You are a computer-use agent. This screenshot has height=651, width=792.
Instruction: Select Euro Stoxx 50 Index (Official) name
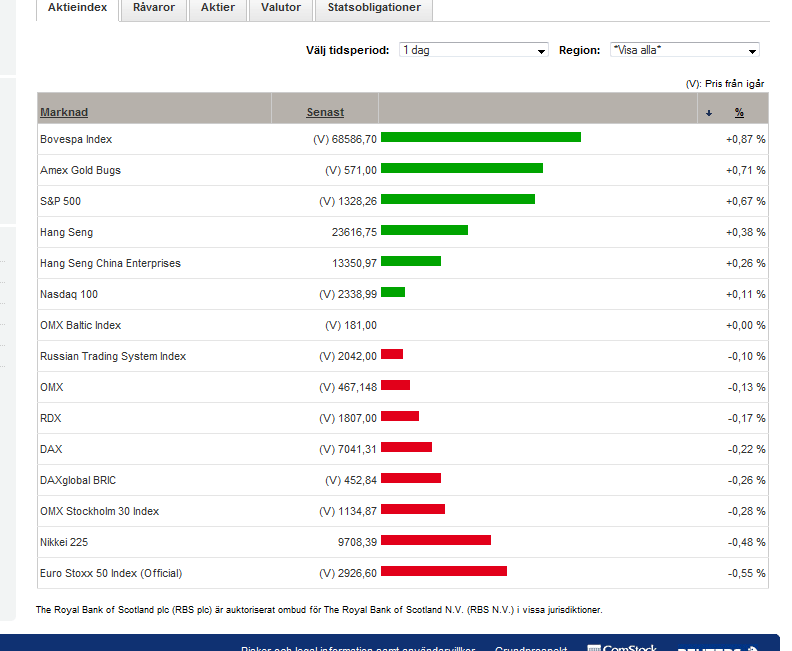111,573
